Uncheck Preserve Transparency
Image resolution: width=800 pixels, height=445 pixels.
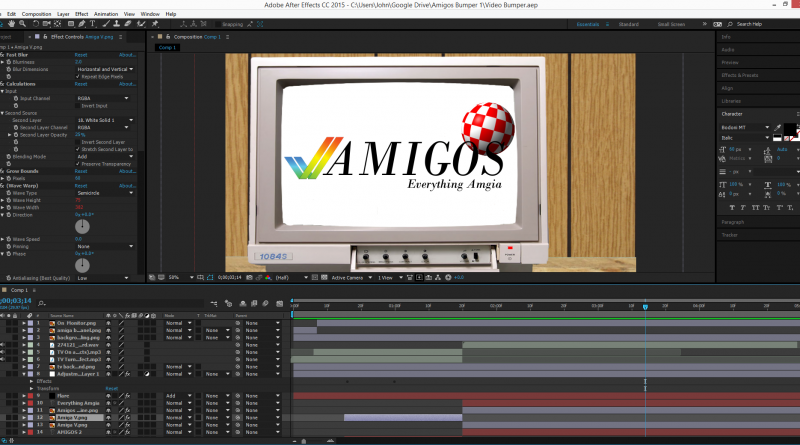[x=78, y=164]
